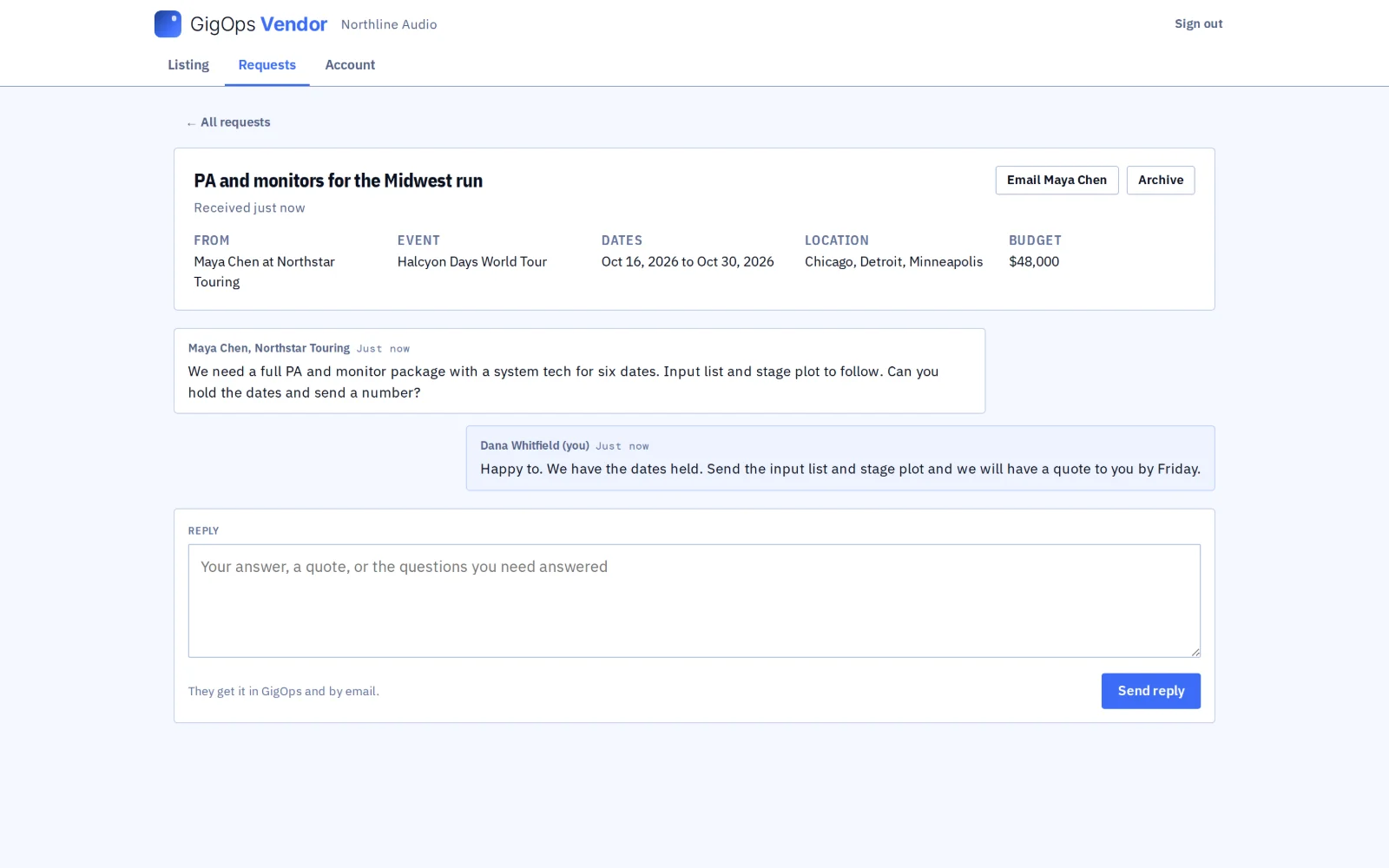Click the location 'Chicago, Detroit, Minneapolis'

click(893, 262)
